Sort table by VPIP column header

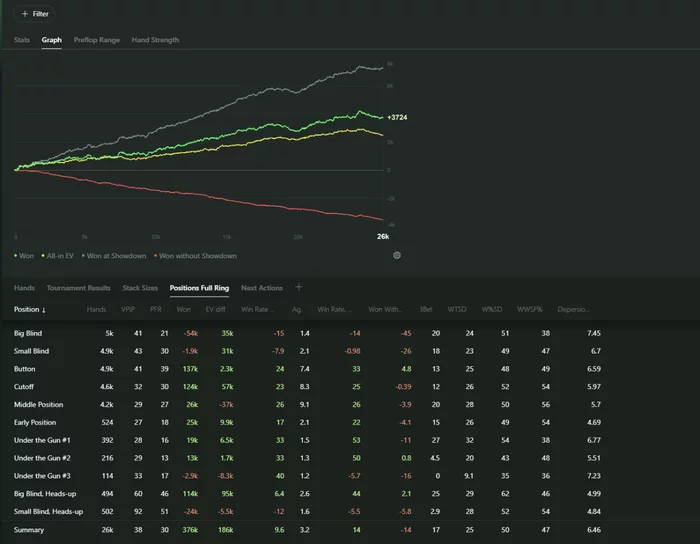click(x=126, y=310)
